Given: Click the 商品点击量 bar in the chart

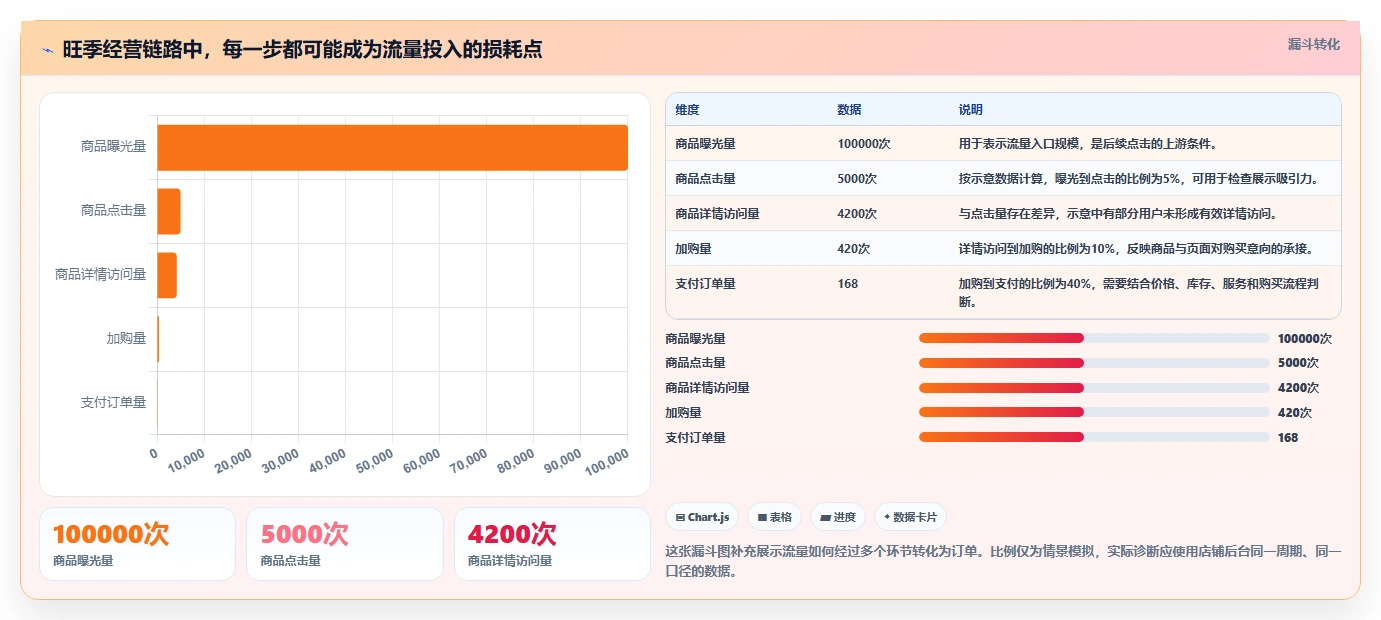Looking at the screenshot, I should click(169, 211).
